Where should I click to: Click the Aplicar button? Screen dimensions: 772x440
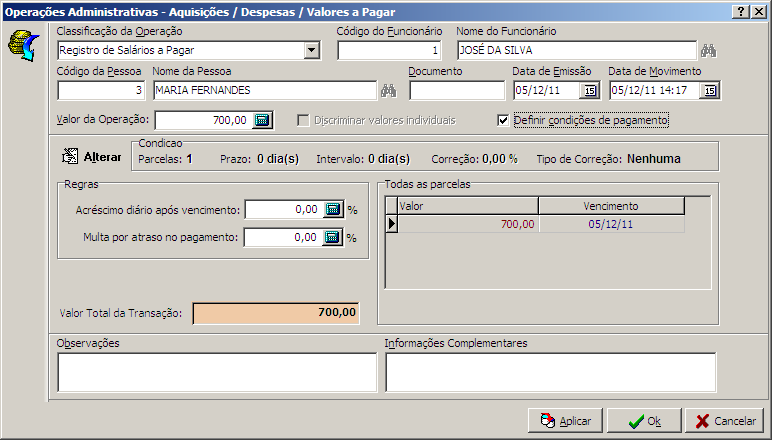(565, 421)
